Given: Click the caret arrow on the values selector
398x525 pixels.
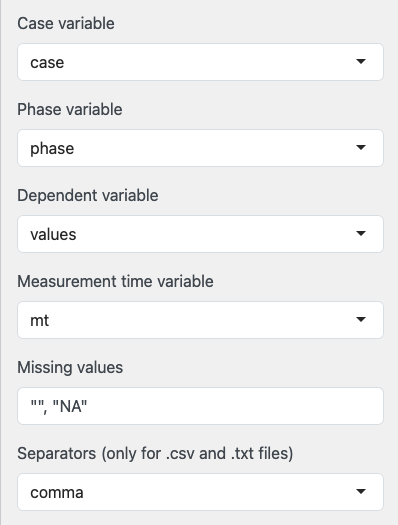Looking at the screenshot, I should [361, 234].
